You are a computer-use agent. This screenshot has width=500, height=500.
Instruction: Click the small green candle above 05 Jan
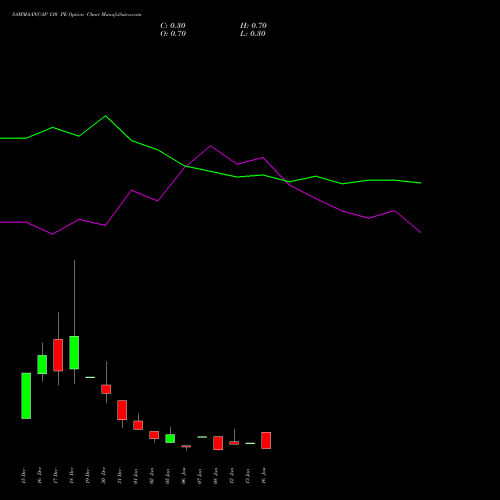[170, 438]
